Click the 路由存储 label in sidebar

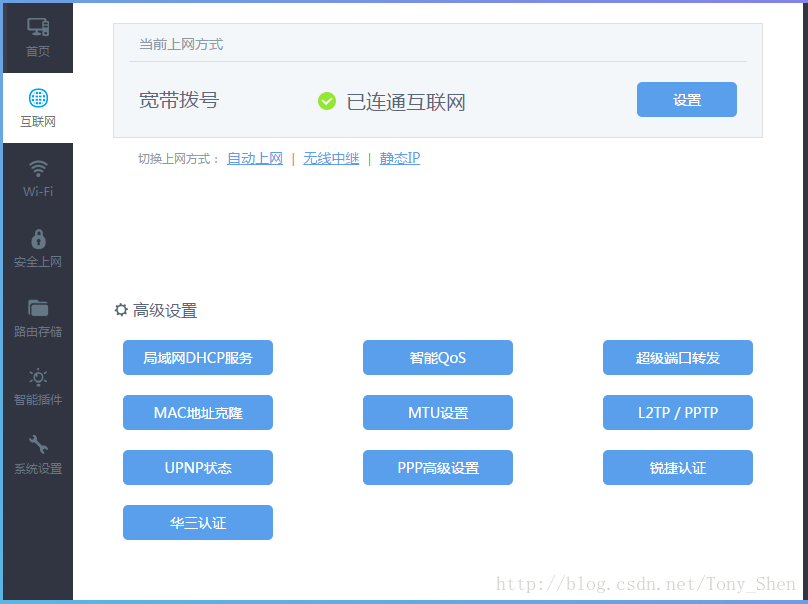pos(38,331)
